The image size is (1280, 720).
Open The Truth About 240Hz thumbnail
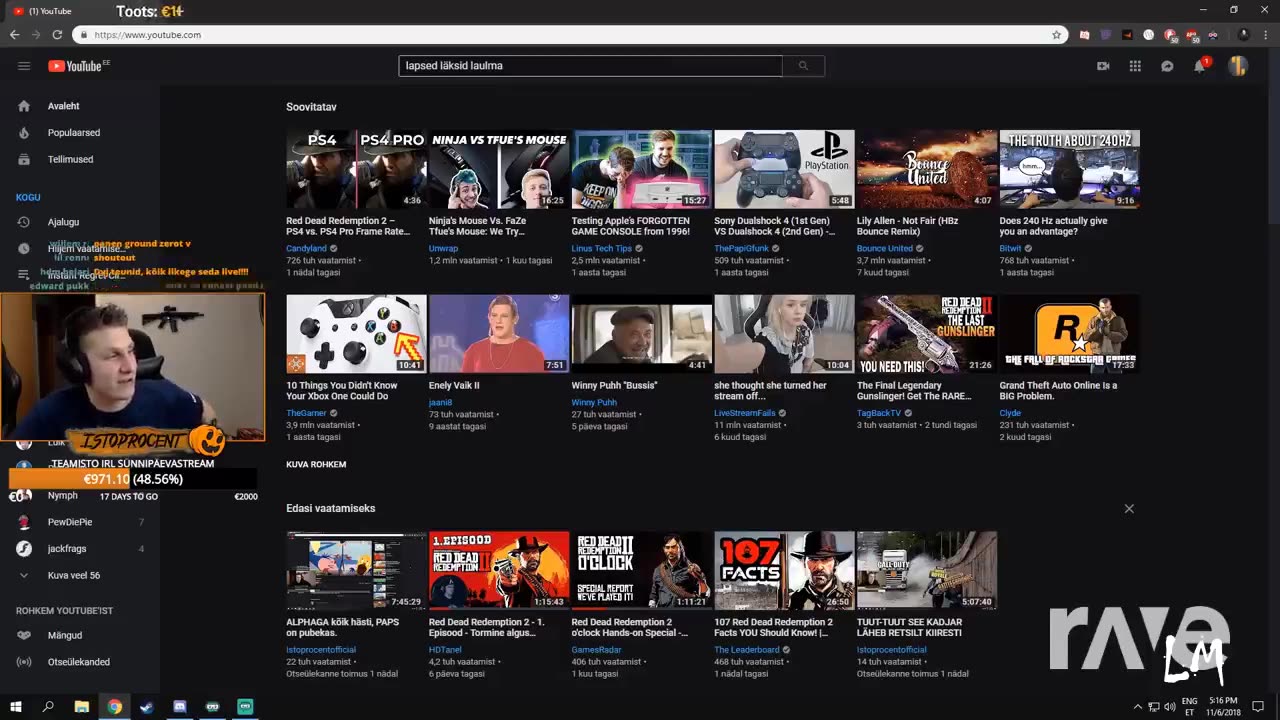[1069, 169]
